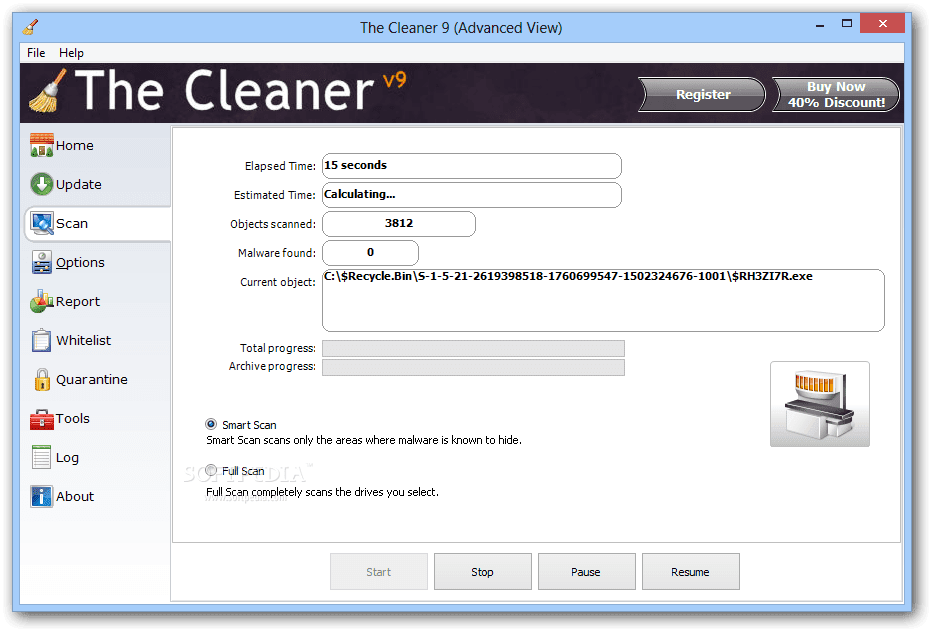Click the Whitelist clipboard icon
This screenshot has height=632, width=932.
[42, 341]
